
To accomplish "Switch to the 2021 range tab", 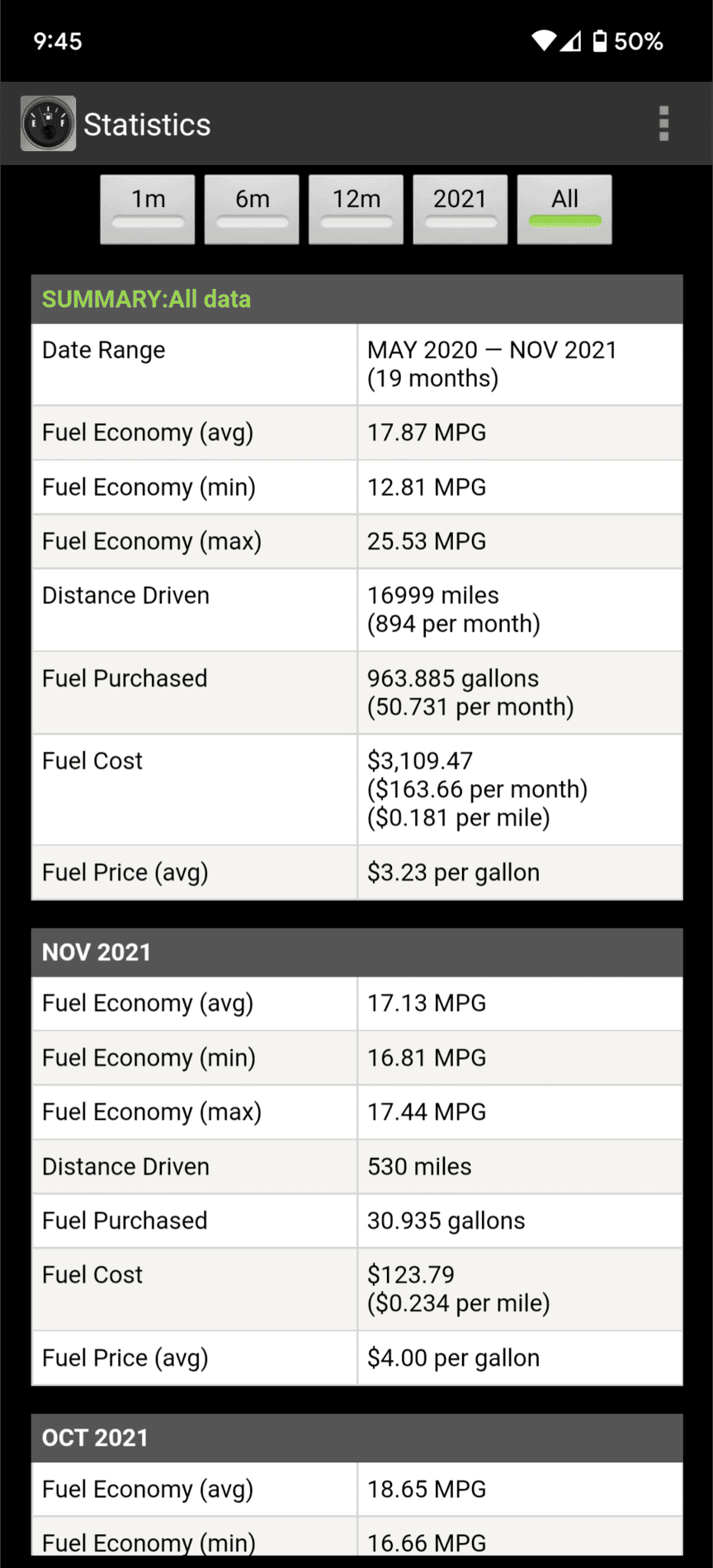I will (x=460, y=209).
